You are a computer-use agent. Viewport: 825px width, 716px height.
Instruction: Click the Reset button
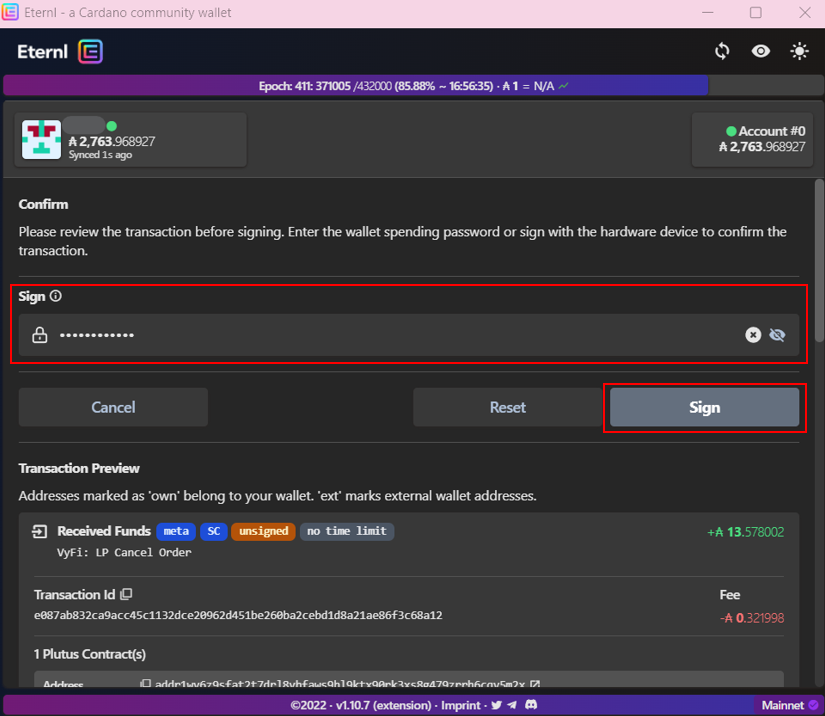coord(507,407)
